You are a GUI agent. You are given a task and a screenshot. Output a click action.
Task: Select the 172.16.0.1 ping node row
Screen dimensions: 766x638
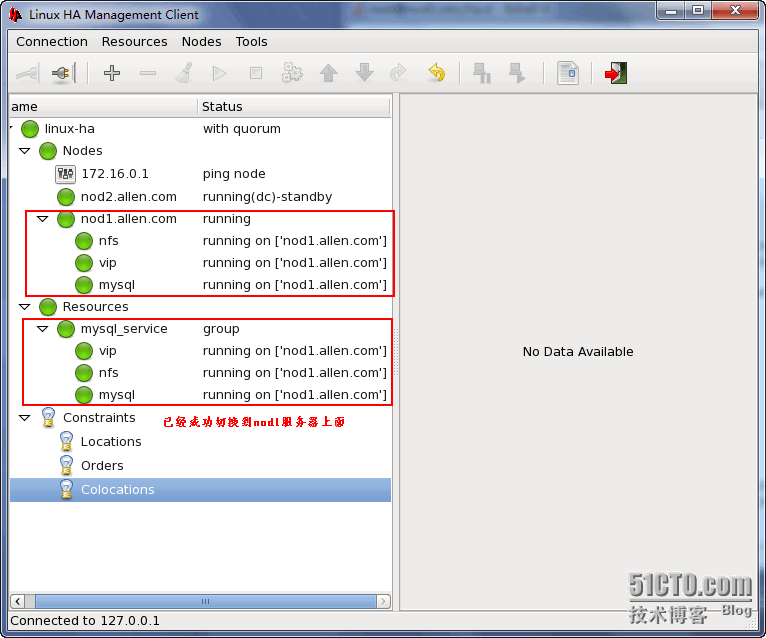[200, 173]
